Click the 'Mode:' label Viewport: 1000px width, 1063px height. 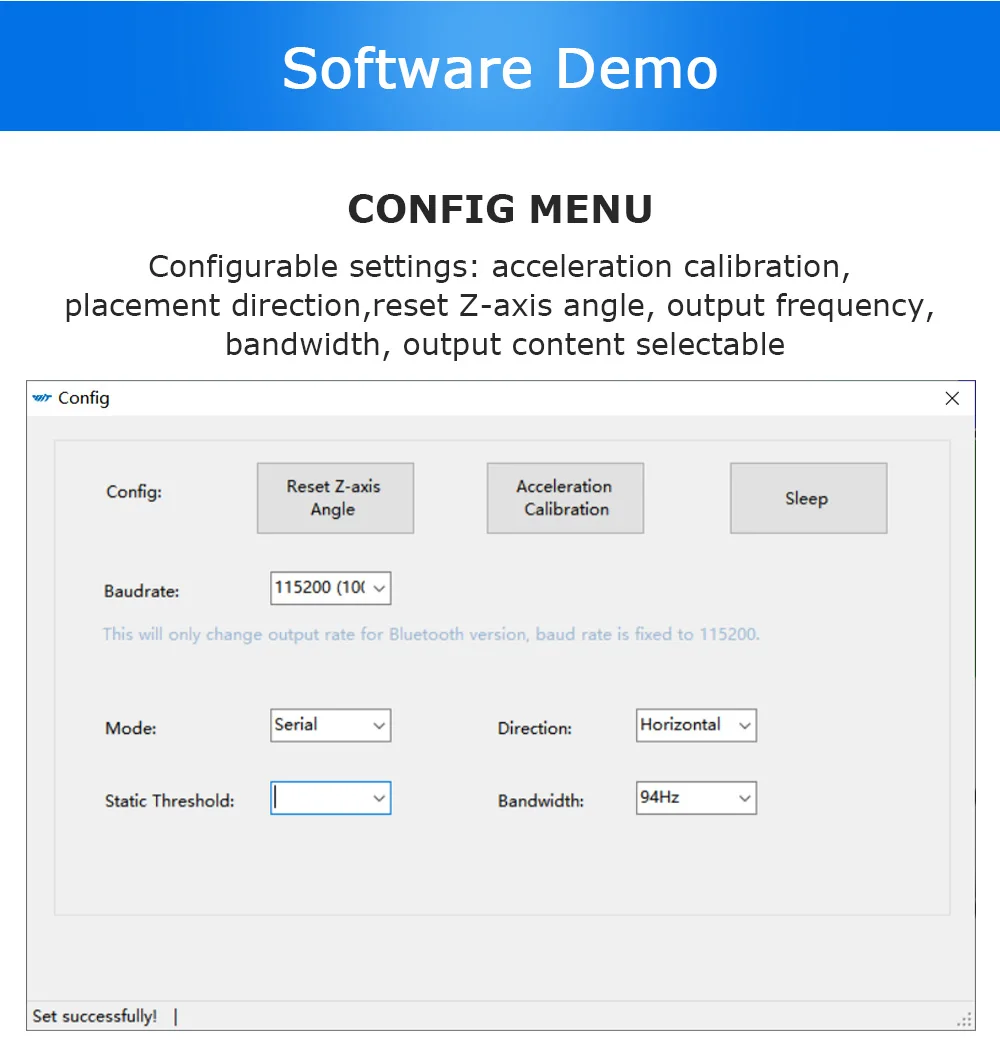(x=131, y=728)
